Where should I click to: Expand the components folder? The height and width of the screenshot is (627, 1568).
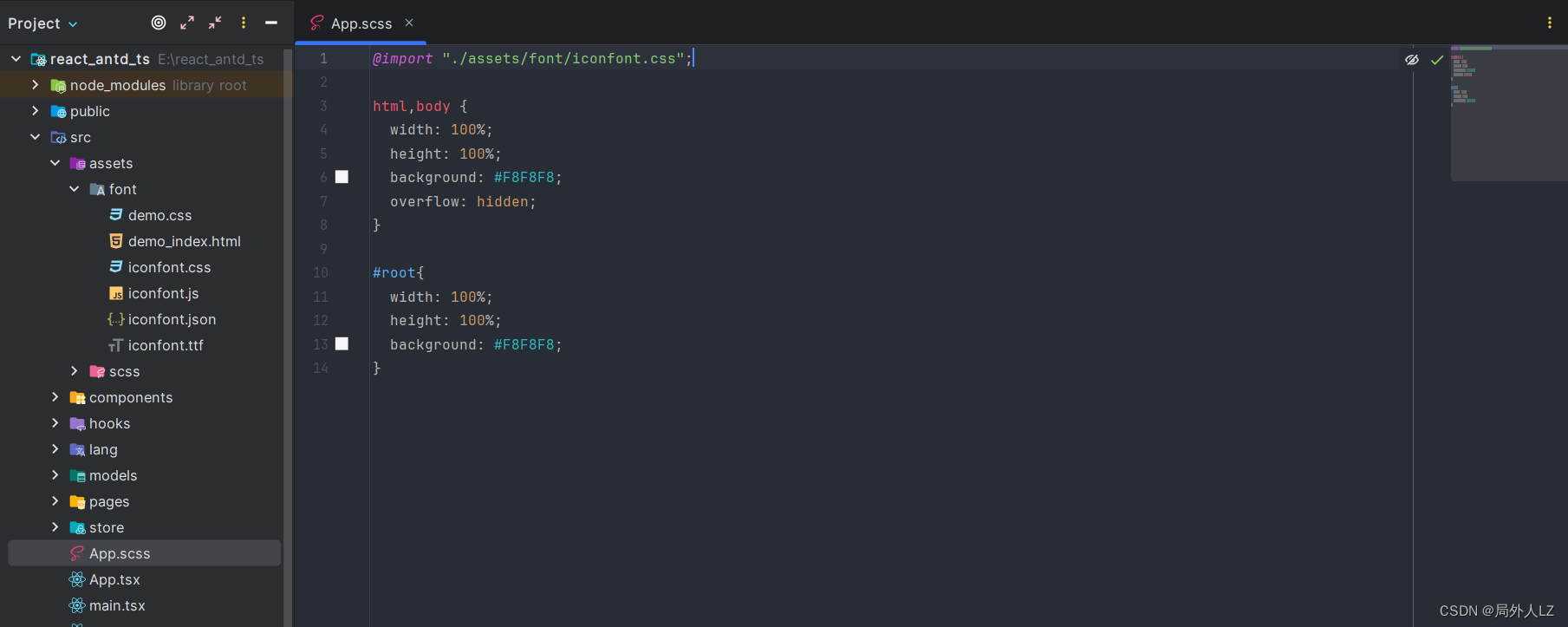pos(55,397)
